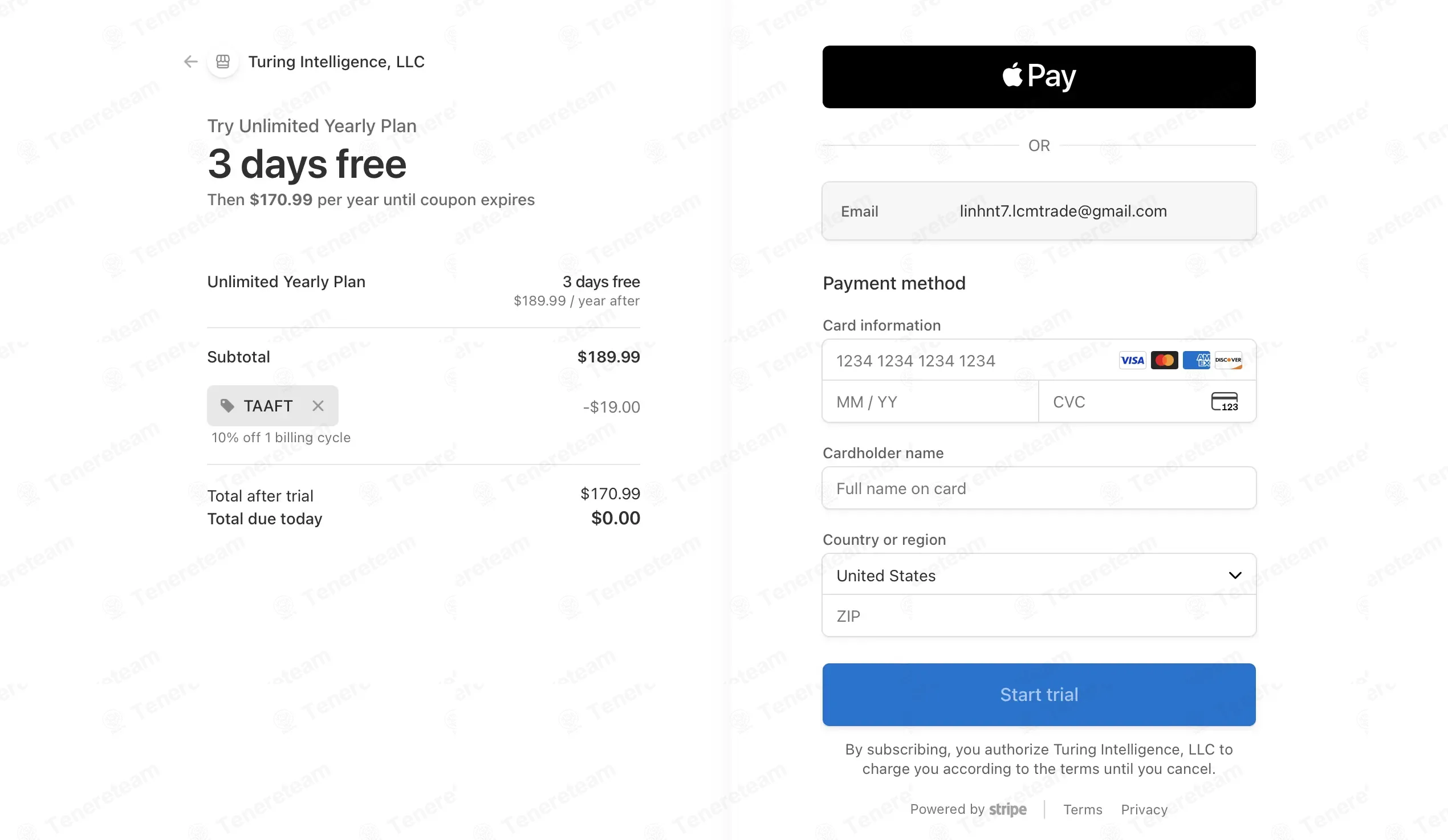Click the MM / YY expiry field
This screenshot has width=1448, height=840.
pyautogui.click(x=930, y=402)
